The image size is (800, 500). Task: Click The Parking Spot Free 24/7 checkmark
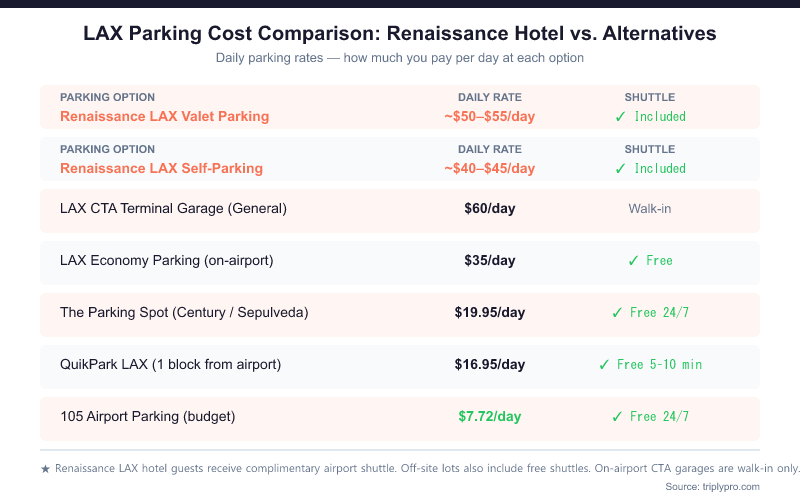click(x=618, y=313)
